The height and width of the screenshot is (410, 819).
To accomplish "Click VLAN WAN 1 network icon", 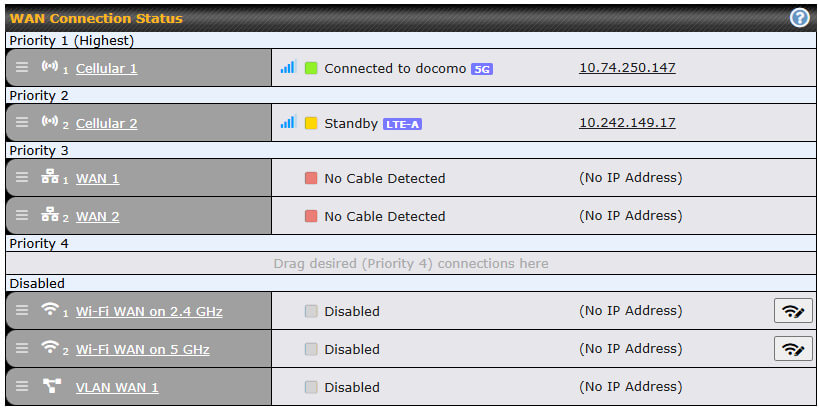I will click(x=51, y=386).
